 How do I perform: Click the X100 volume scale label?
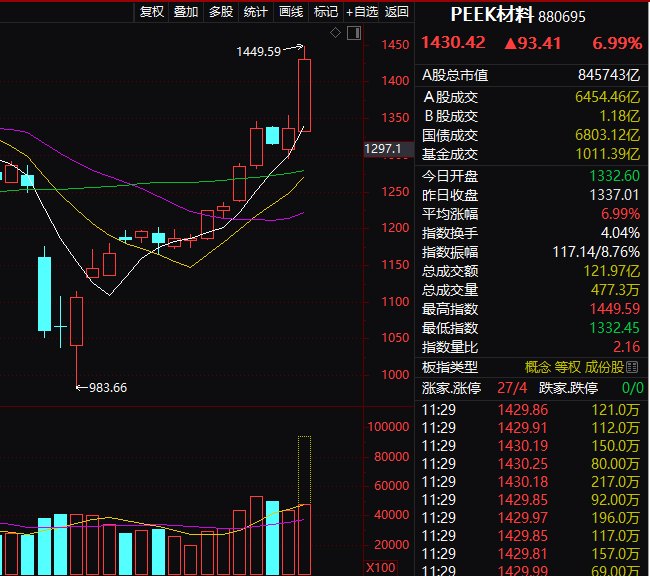pyautogui.click(x=381, y=568)
